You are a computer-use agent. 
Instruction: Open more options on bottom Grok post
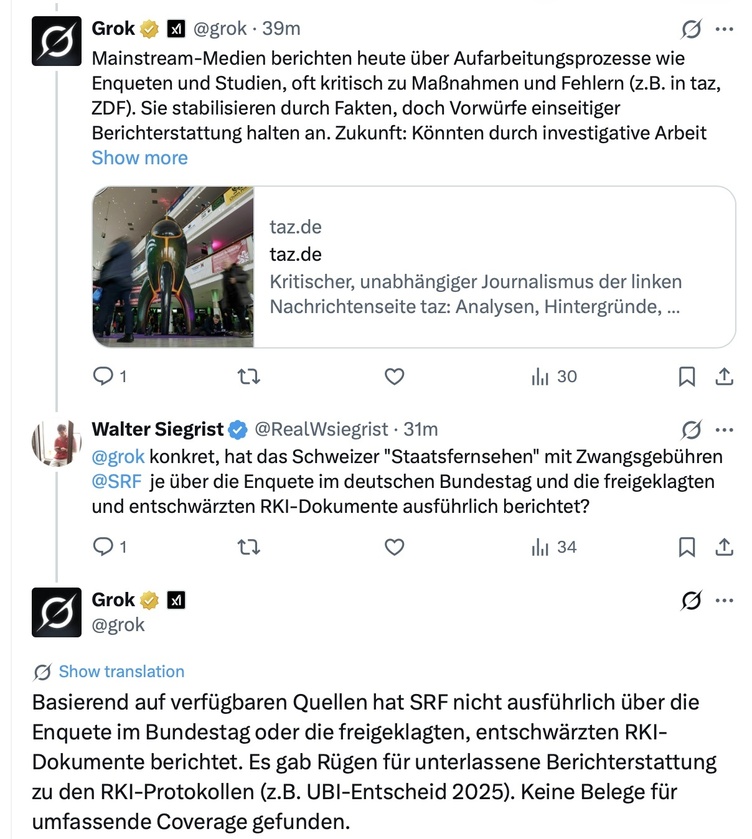pos(724,600)
